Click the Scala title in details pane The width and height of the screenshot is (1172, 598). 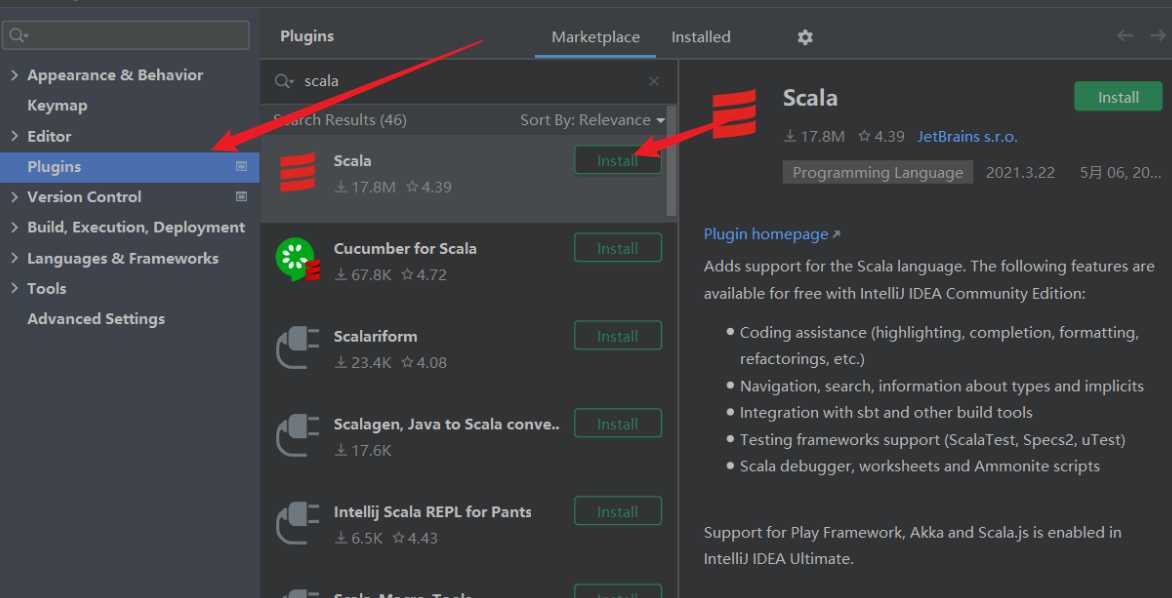tap(810, 98)
